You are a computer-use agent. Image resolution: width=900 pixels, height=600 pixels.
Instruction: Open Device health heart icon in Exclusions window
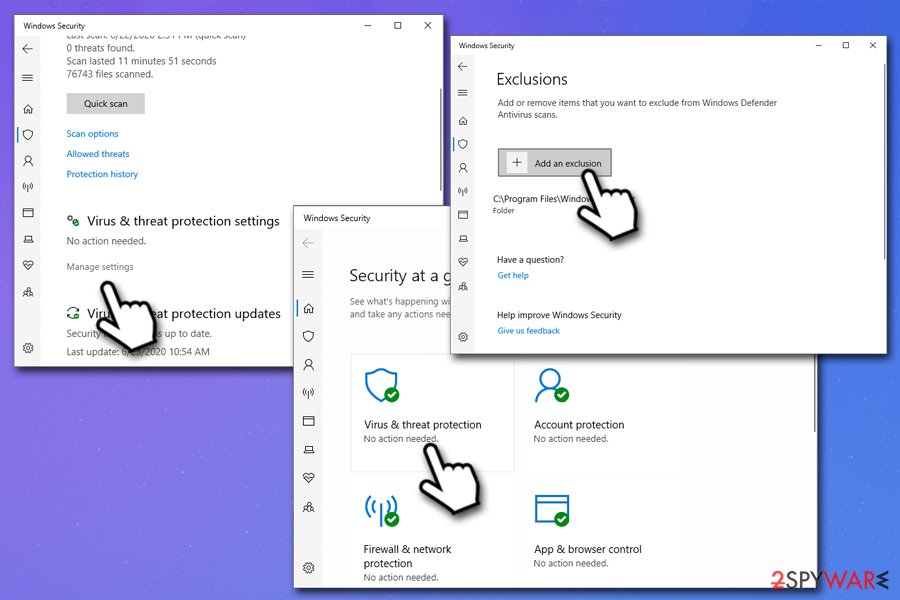[x=463, y=262]
